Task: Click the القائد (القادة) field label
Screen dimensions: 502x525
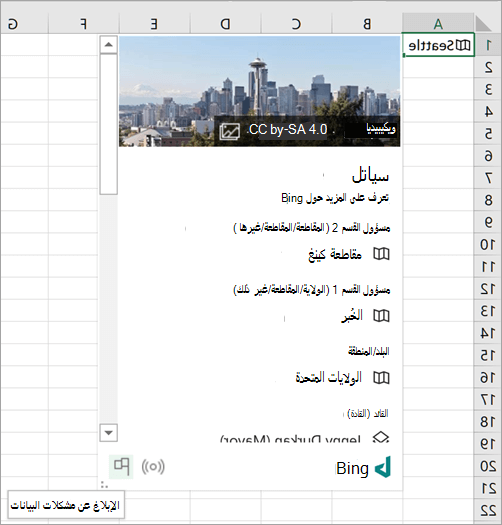Action: [367, 414]
